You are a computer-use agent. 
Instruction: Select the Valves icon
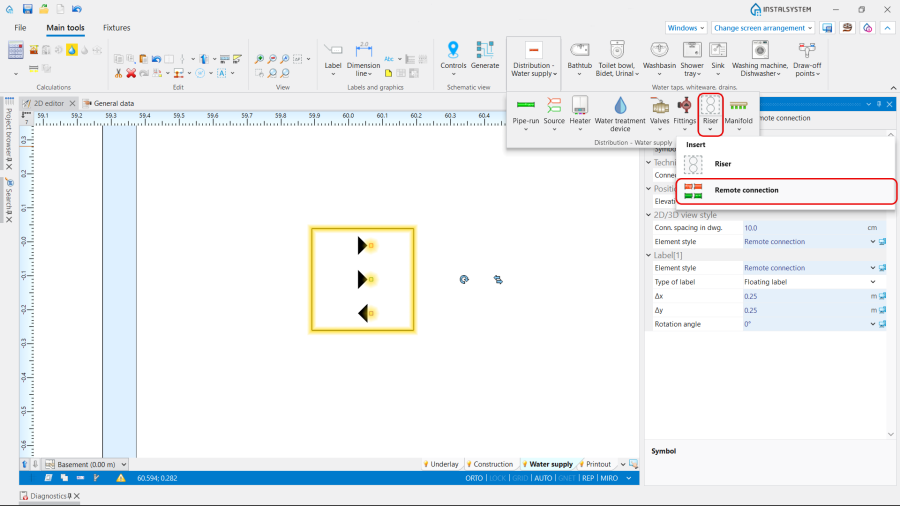click(x=660, y=108)
